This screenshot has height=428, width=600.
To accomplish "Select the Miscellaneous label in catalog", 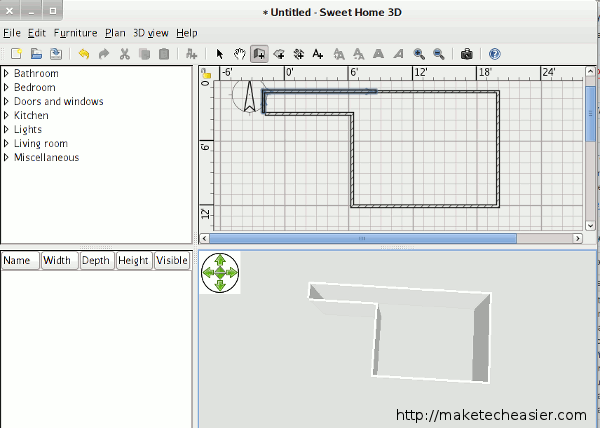I will [47, 157].
